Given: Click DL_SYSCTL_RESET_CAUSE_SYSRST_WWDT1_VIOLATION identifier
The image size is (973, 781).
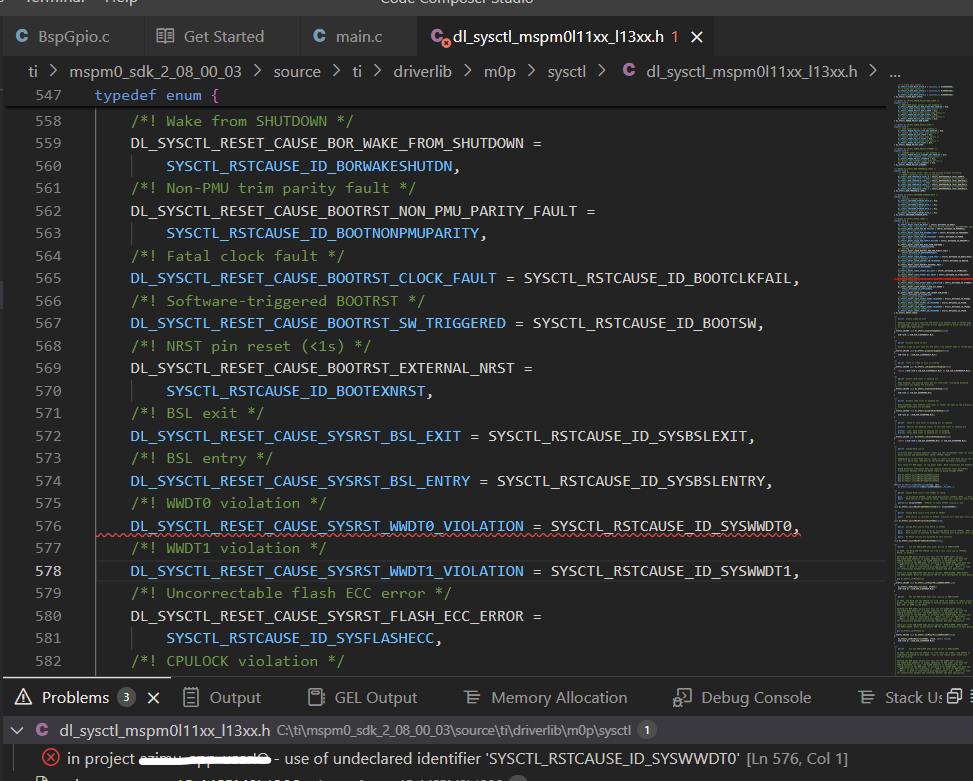Looking at the screenshot, I should [327, 571].
